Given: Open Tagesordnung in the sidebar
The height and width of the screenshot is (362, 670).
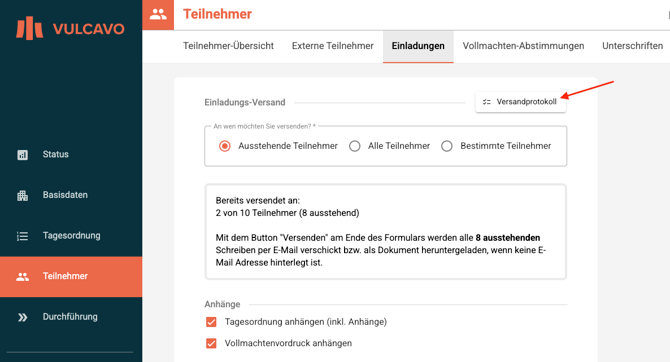Looking at the screenshot, I should tap(71, 235).
